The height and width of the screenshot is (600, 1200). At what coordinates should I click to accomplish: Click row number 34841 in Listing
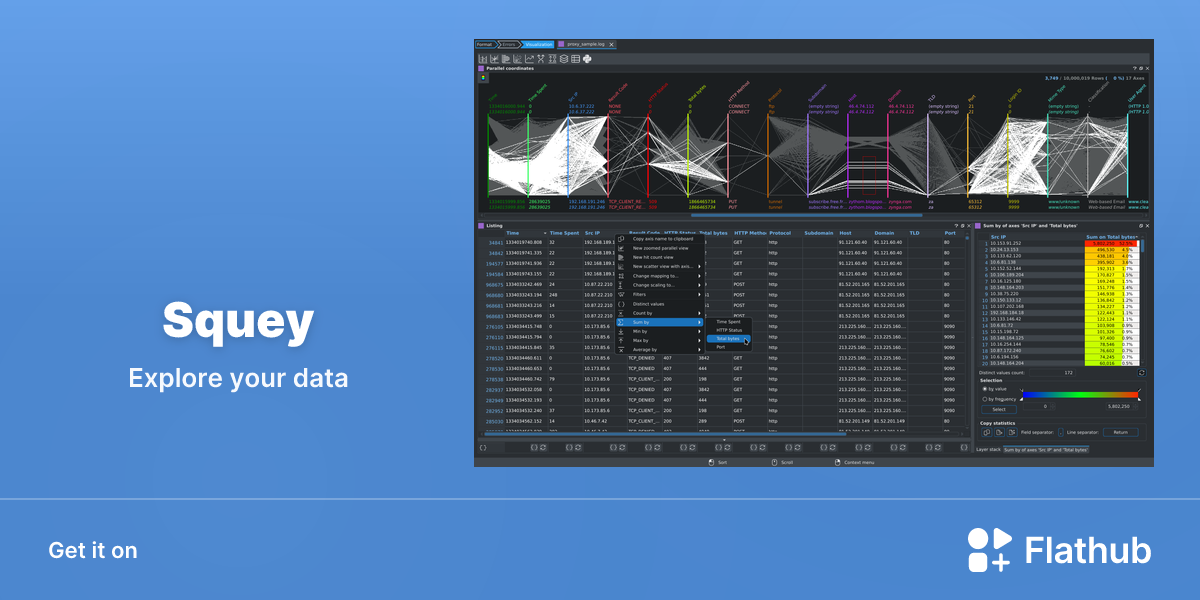496,243
